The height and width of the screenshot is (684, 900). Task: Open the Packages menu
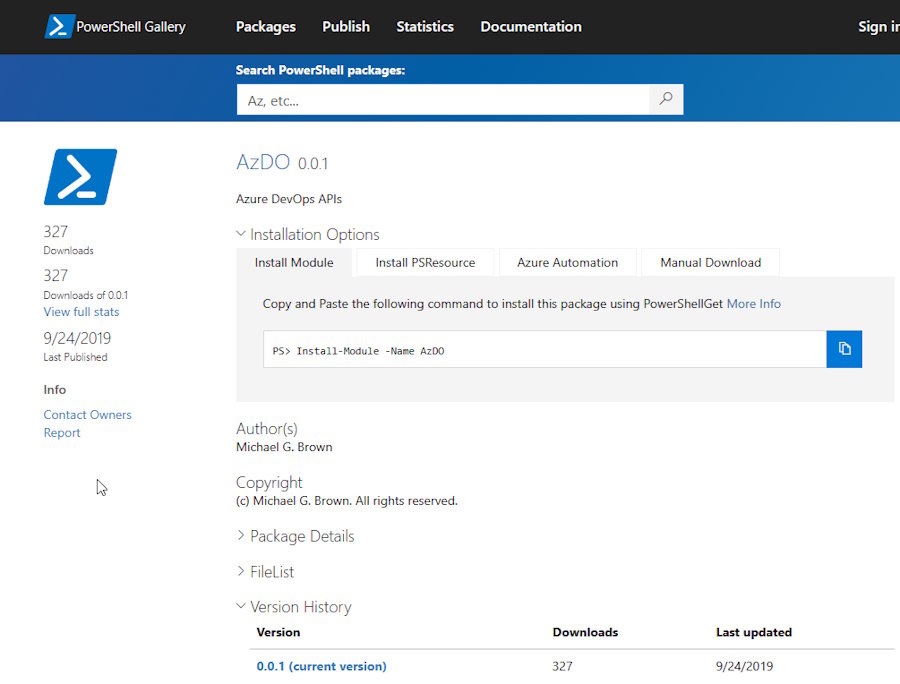tap(266, 26)
